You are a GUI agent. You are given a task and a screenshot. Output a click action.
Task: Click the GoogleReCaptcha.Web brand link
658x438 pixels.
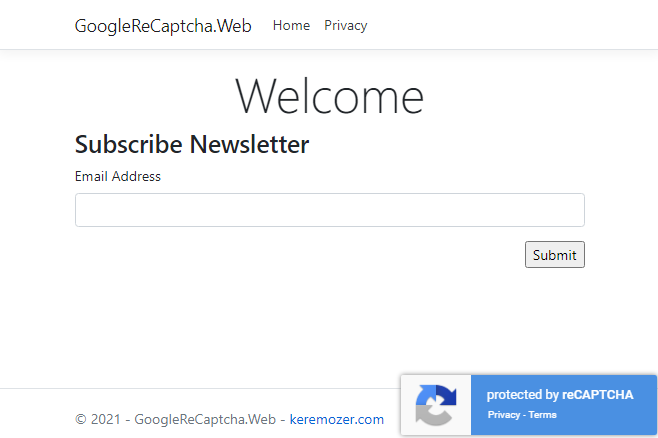click(163, 26)
